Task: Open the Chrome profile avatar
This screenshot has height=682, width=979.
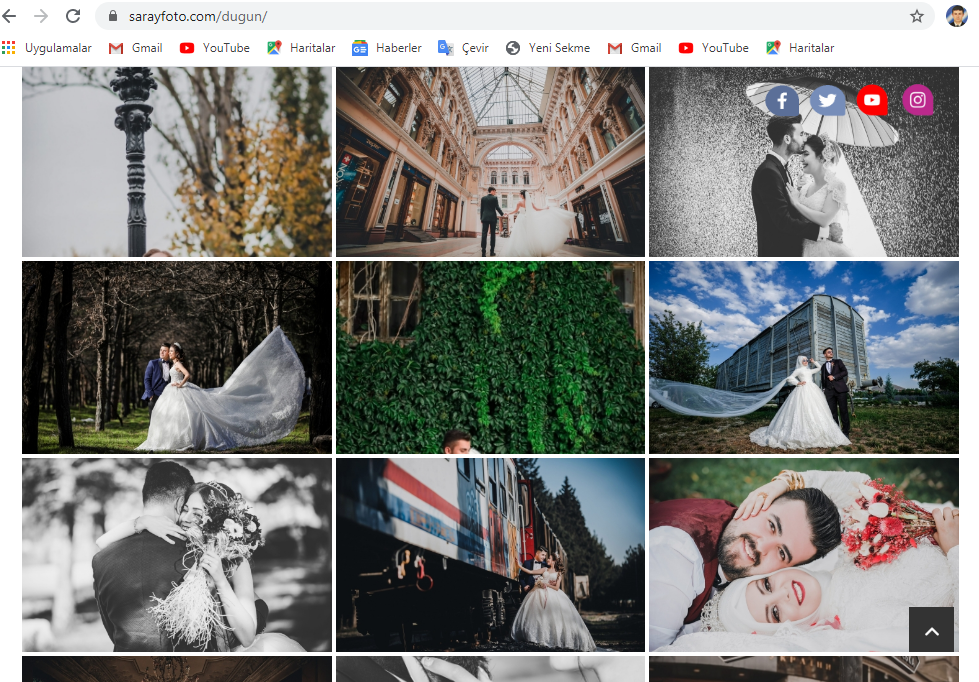Action: (x=957, y=16)
